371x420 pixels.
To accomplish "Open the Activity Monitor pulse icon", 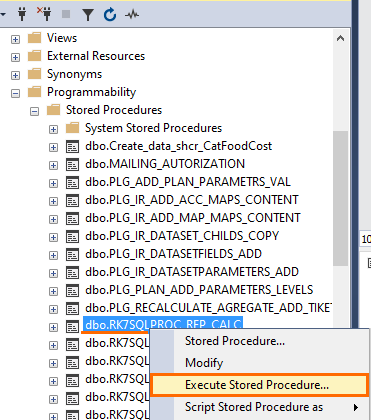I will click(x=132, y=15).
